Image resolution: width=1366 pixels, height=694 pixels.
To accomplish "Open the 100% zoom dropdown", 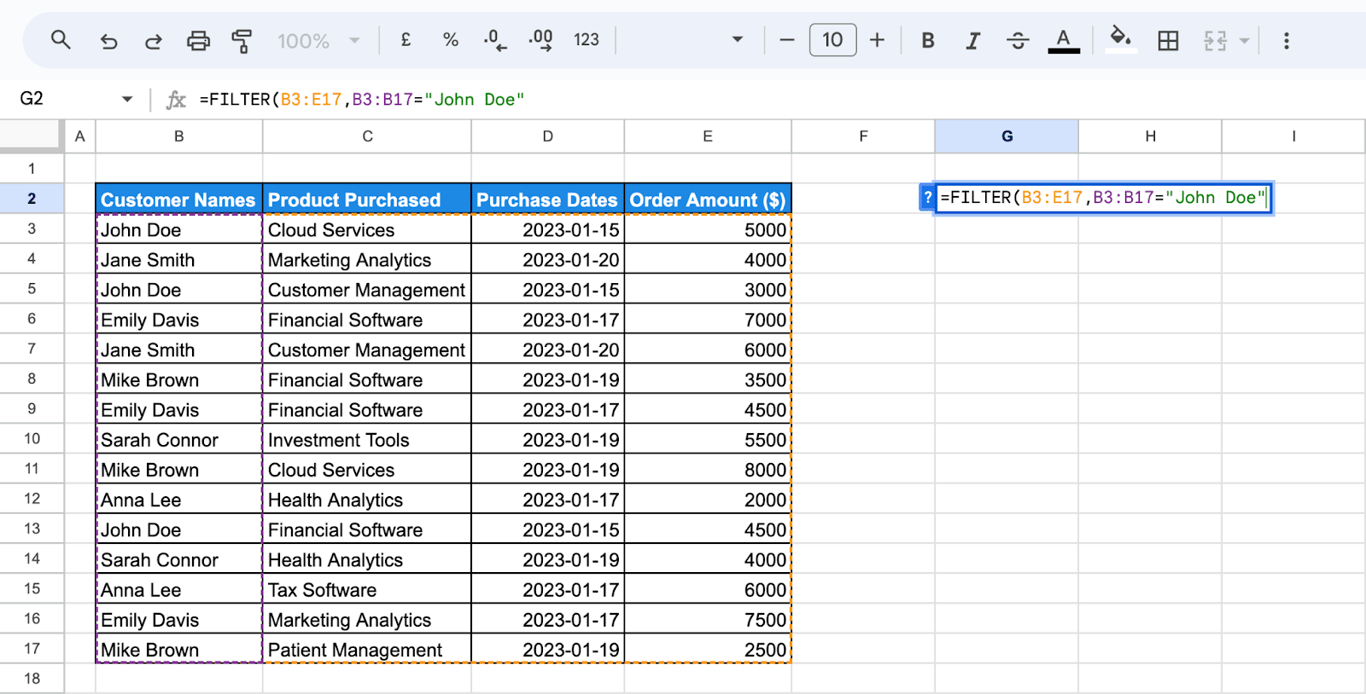I will 319,41.
